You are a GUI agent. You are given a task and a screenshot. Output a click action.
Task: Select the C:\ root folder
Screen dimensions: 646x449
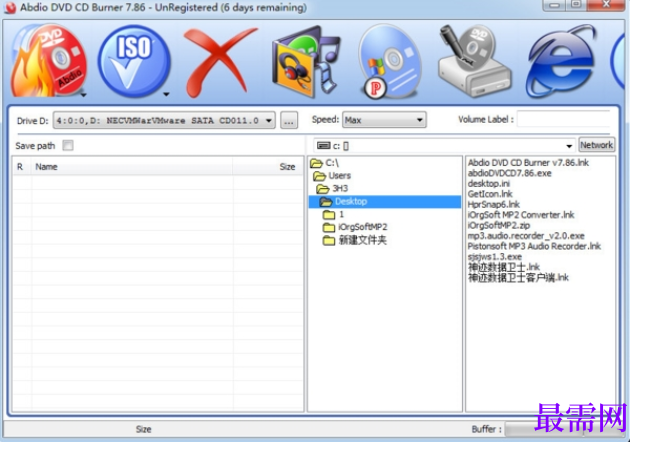[x=325, y=163]
